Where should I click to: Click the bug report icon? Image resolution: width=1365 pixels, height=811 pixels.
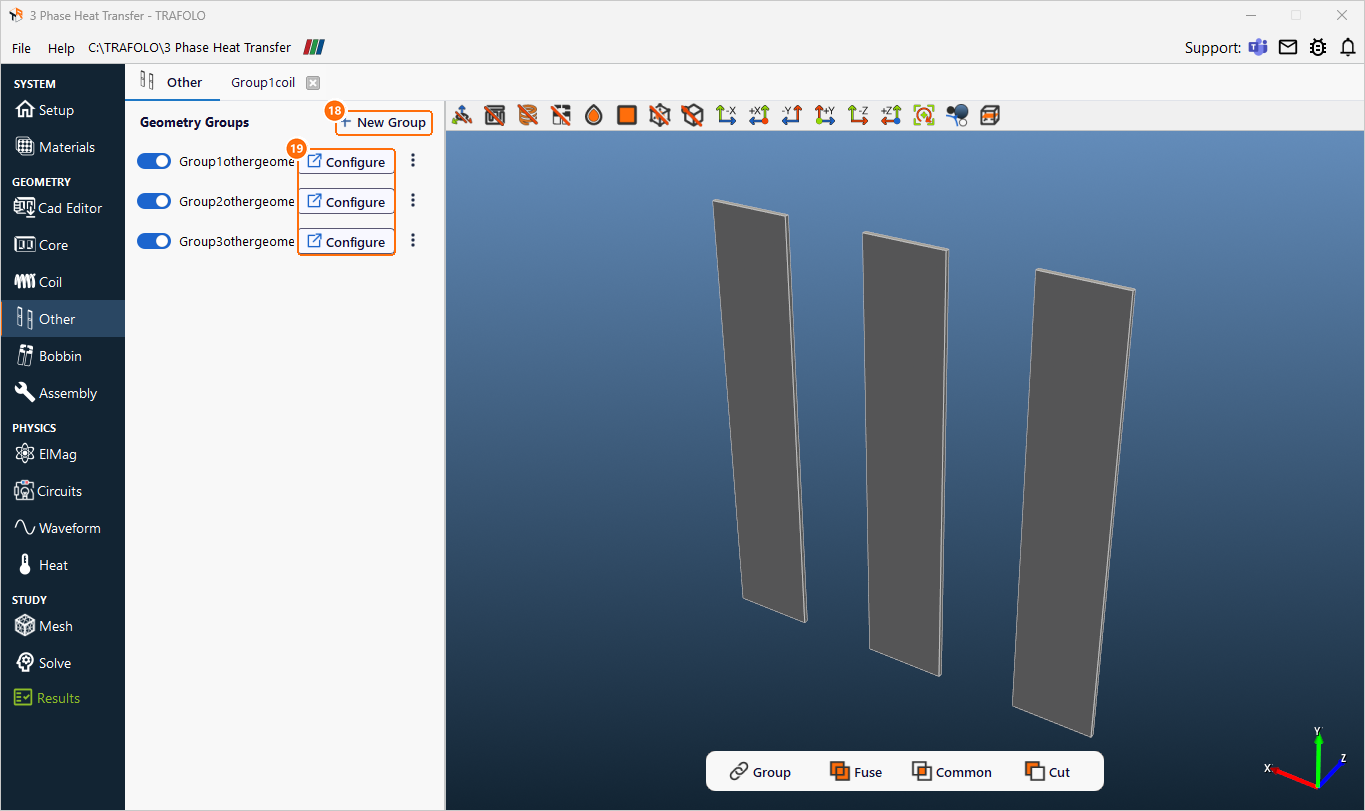coord(1318,47)
